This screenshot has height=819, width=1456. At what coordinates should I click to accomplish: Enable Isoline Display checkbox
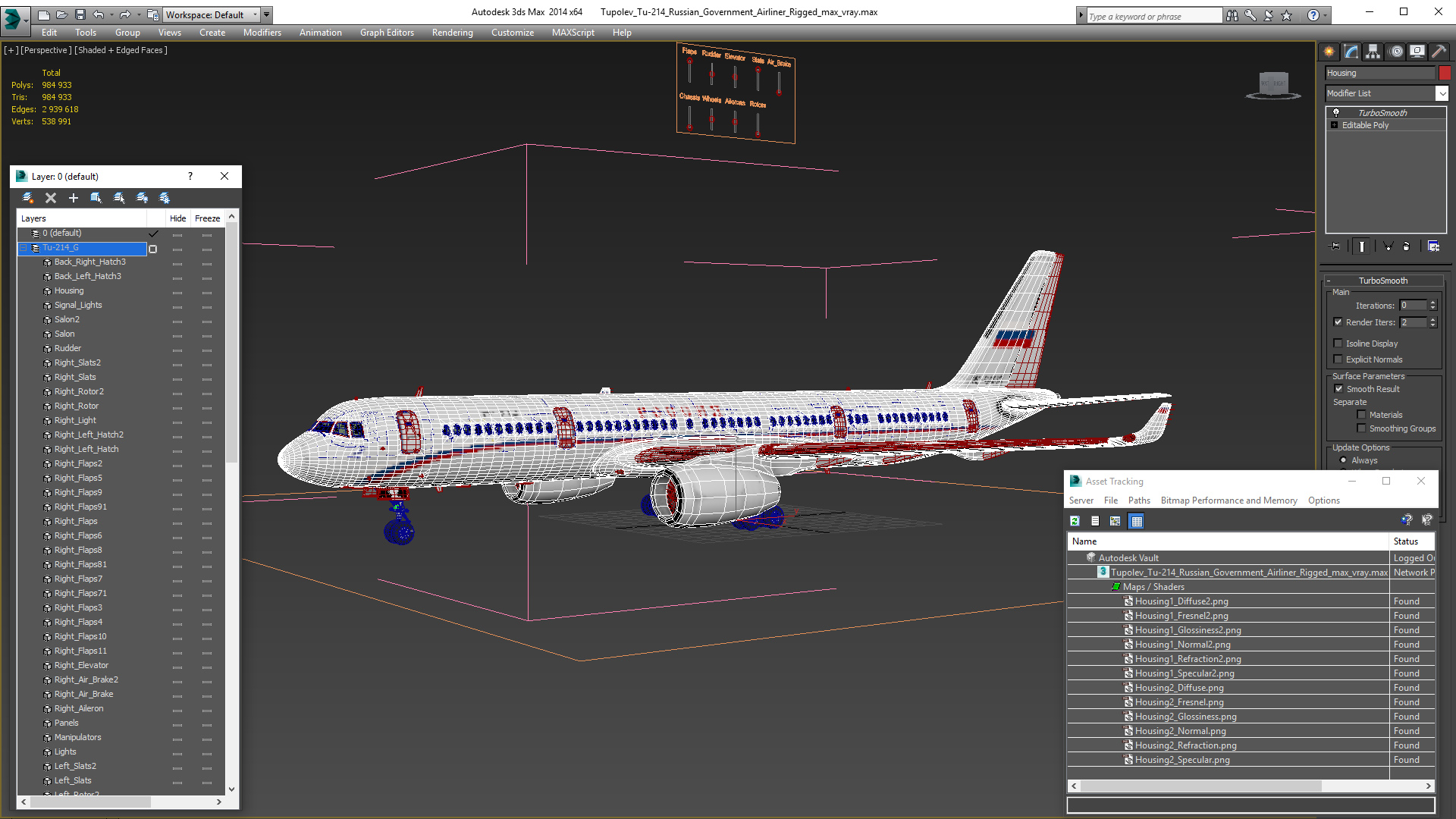(x=1338, y=344)
